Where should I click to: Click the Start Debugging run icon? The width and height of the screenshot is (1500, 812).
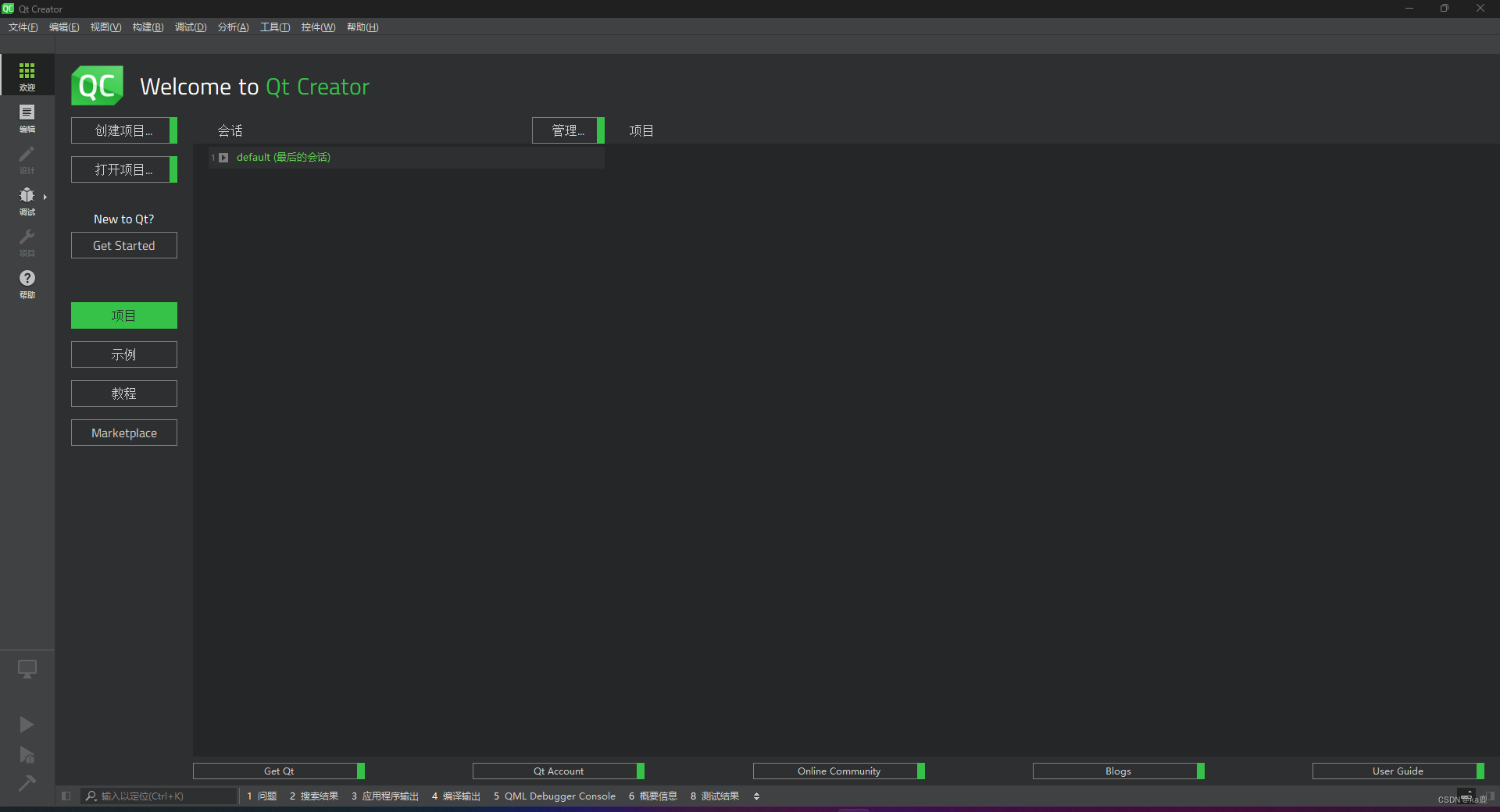(x=27, y=754)
